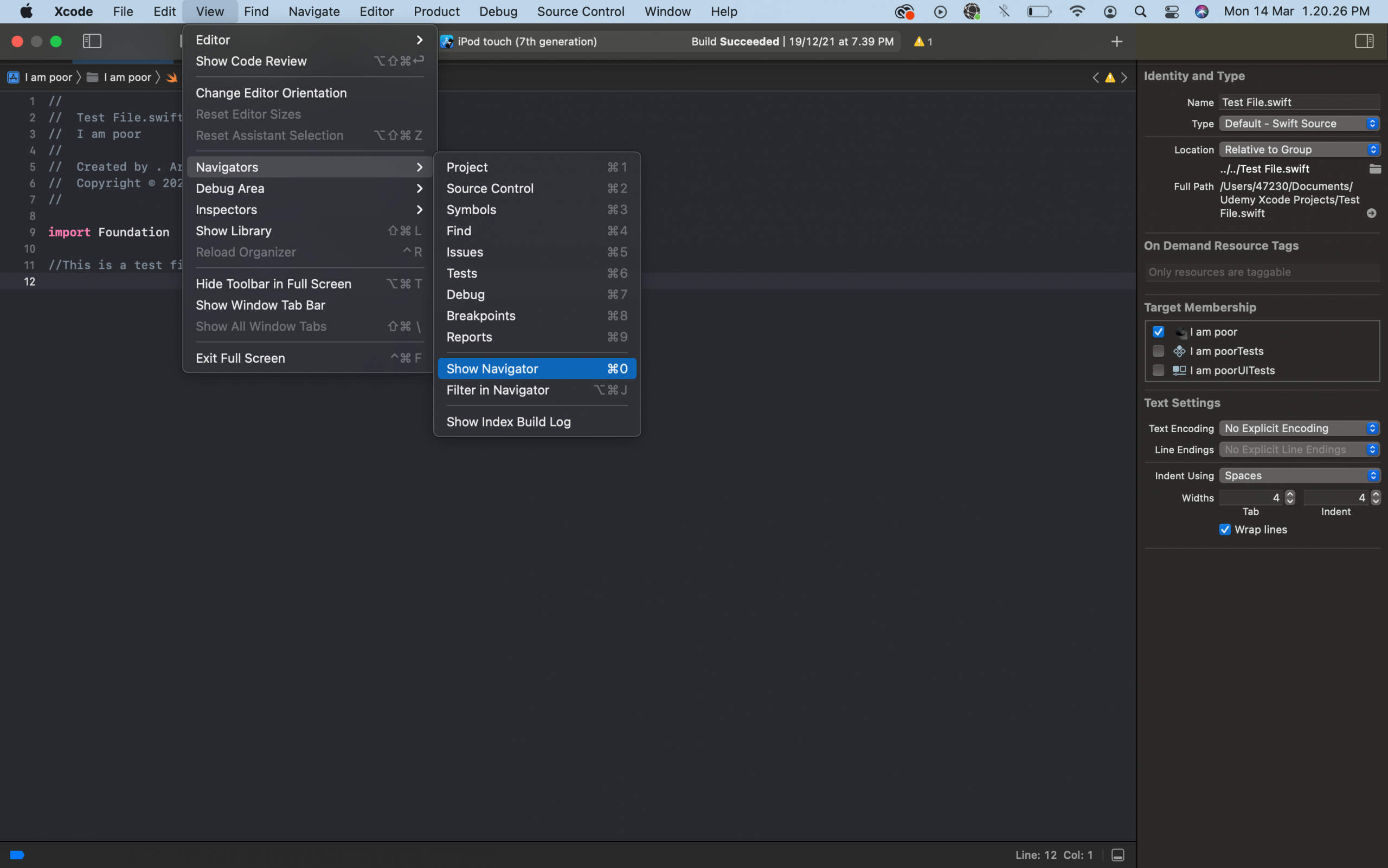Click the battery status icon
1388x868 pixels.
click(x=1039, y=11)
